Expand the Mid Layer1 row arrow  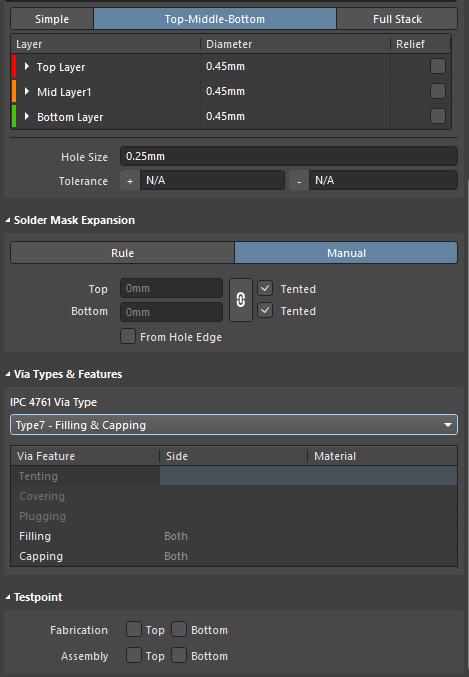pos(27,92)
